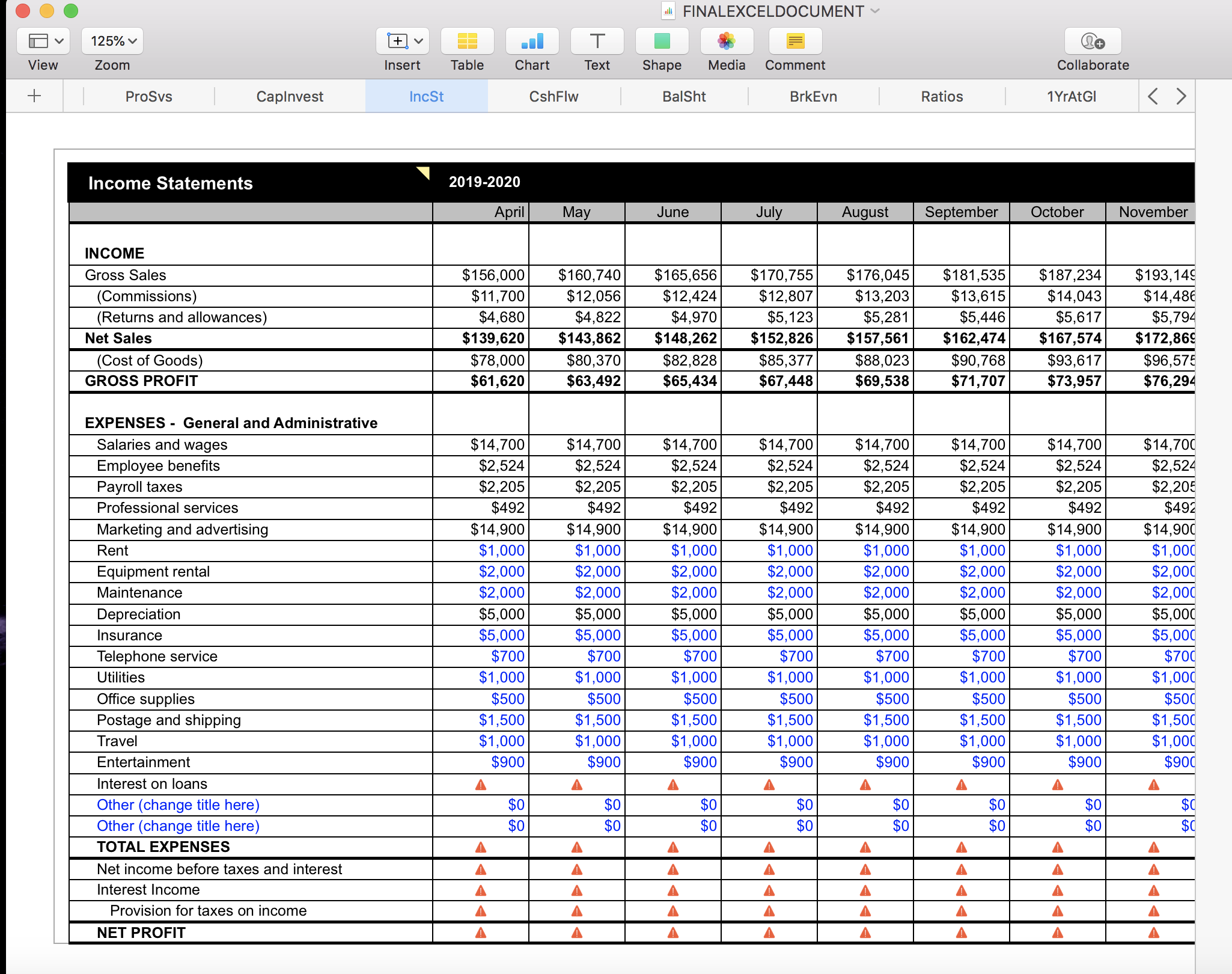Open the Ratios sheet tab
Image resolution: width=1232 pixels, height=974 pixels.
click(x=942, y=96)
